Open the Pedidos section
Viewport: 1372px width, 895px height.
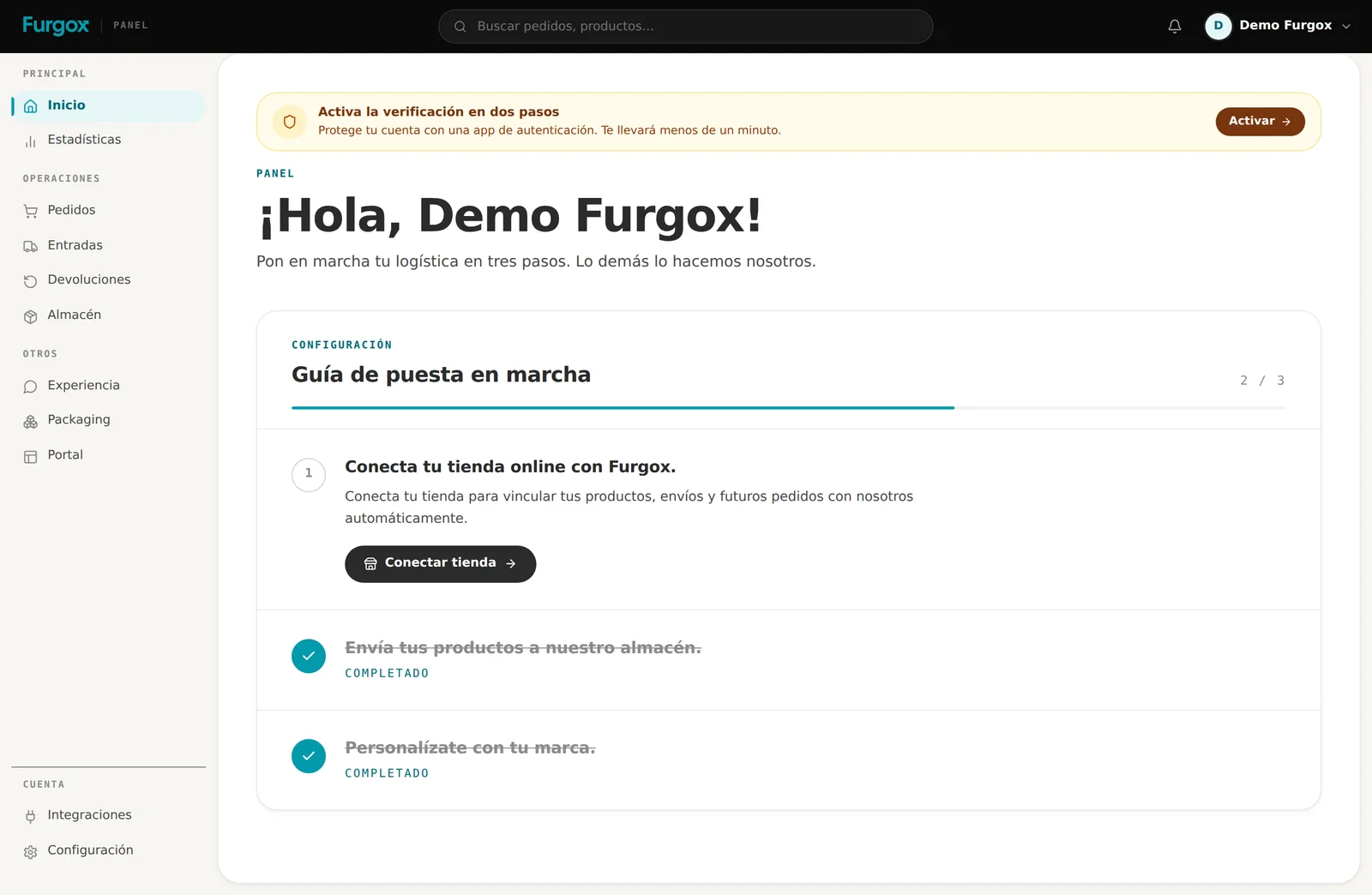(108, 210)
